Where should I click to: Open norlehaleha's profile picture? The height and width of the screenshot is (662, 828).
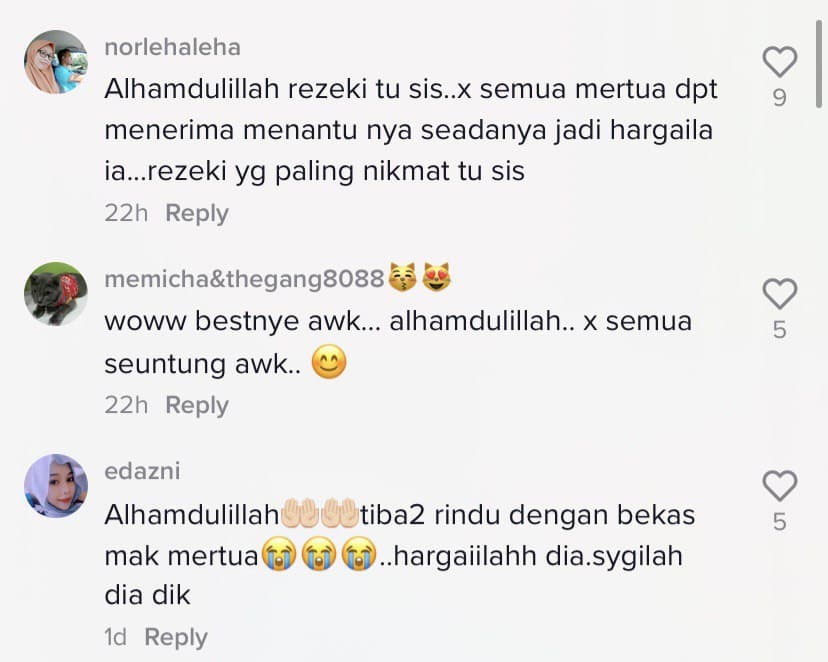tap(56, 62)
